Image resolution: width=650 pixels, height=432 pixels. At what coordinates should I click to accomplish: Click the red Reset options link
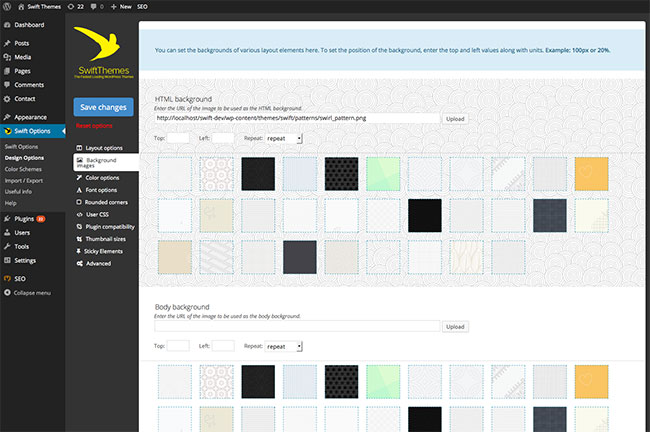coord(94,126)
